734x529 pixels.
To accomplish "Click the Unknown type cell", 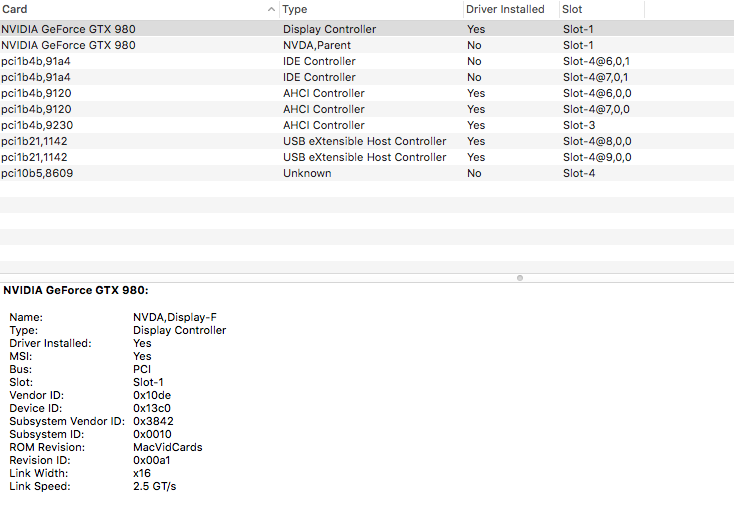I will pos(307,173).
